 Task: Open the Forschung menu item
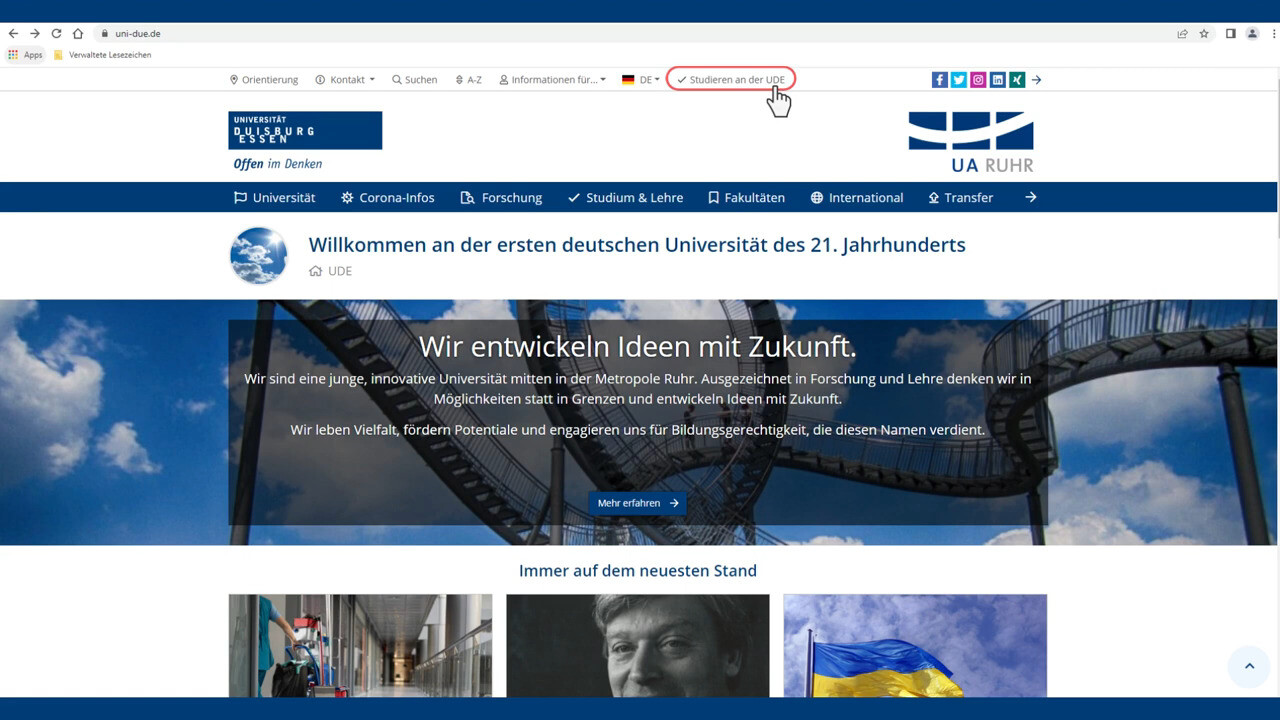point(501,198)
